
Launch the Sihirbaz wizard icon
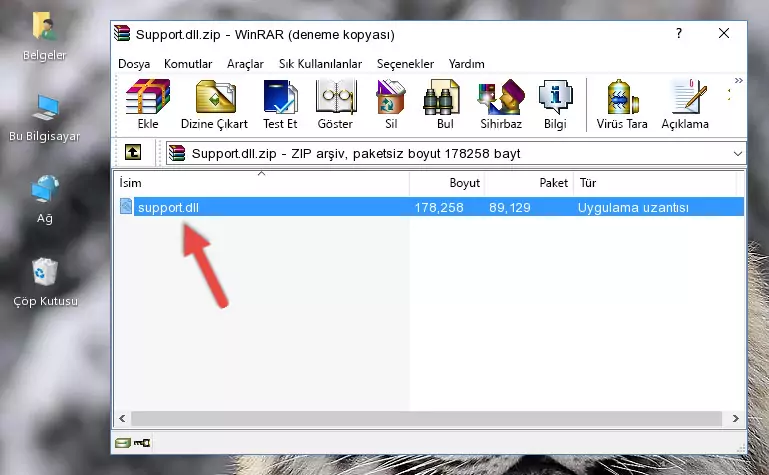[x=501, y=97]
